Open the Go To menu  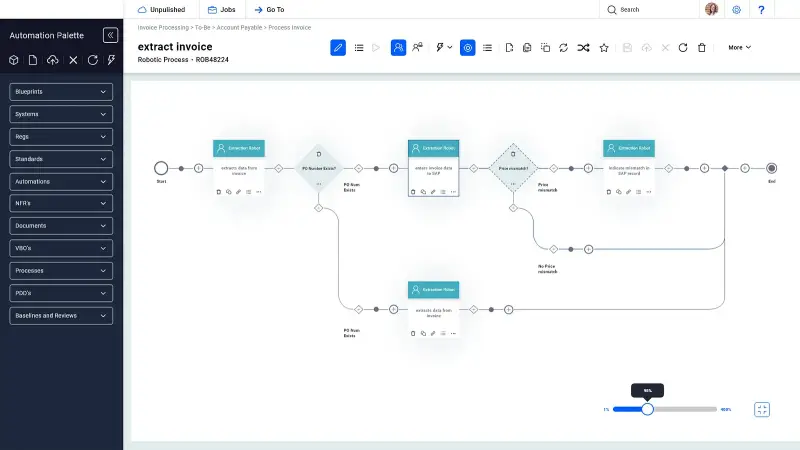[x=269, y=9]
